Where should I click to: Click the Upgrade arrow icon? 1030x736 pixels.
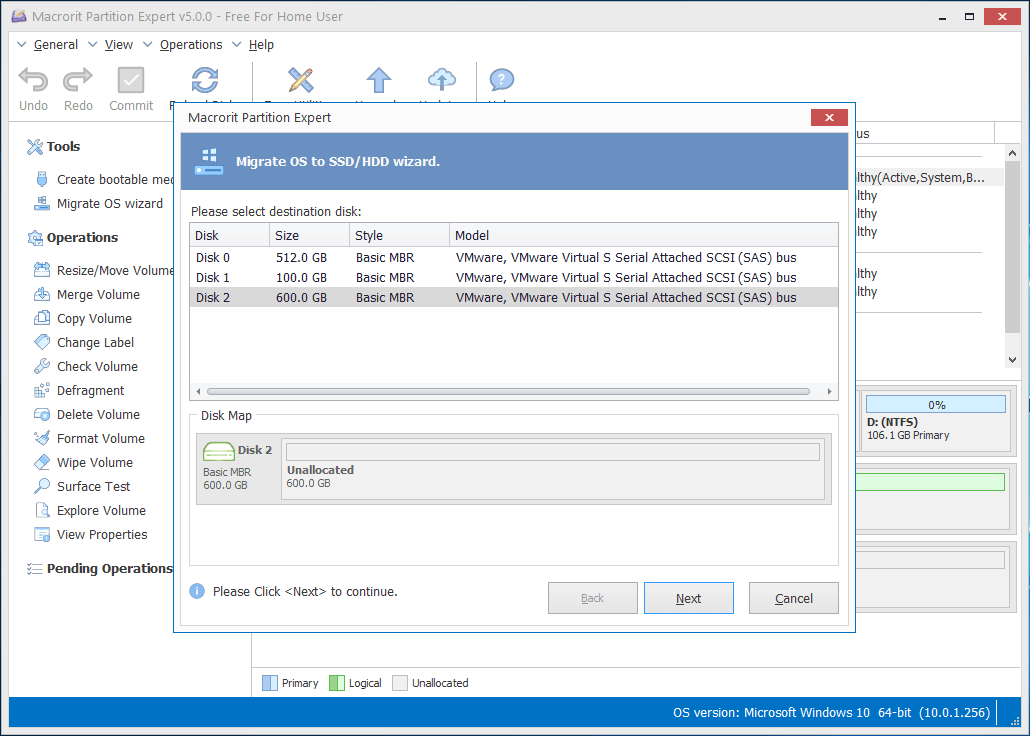378,80
